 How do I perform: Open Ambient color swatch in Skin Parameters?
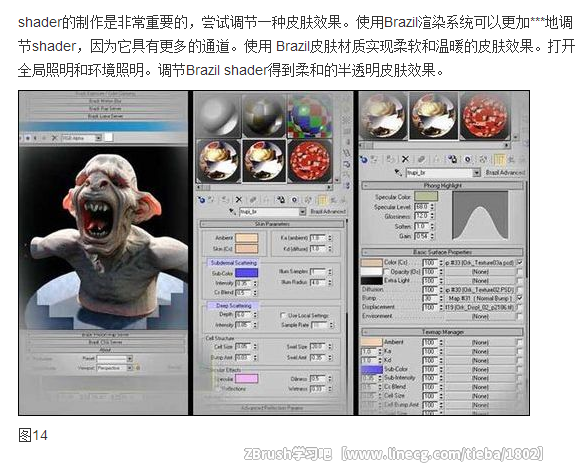[x=246, y=238]
